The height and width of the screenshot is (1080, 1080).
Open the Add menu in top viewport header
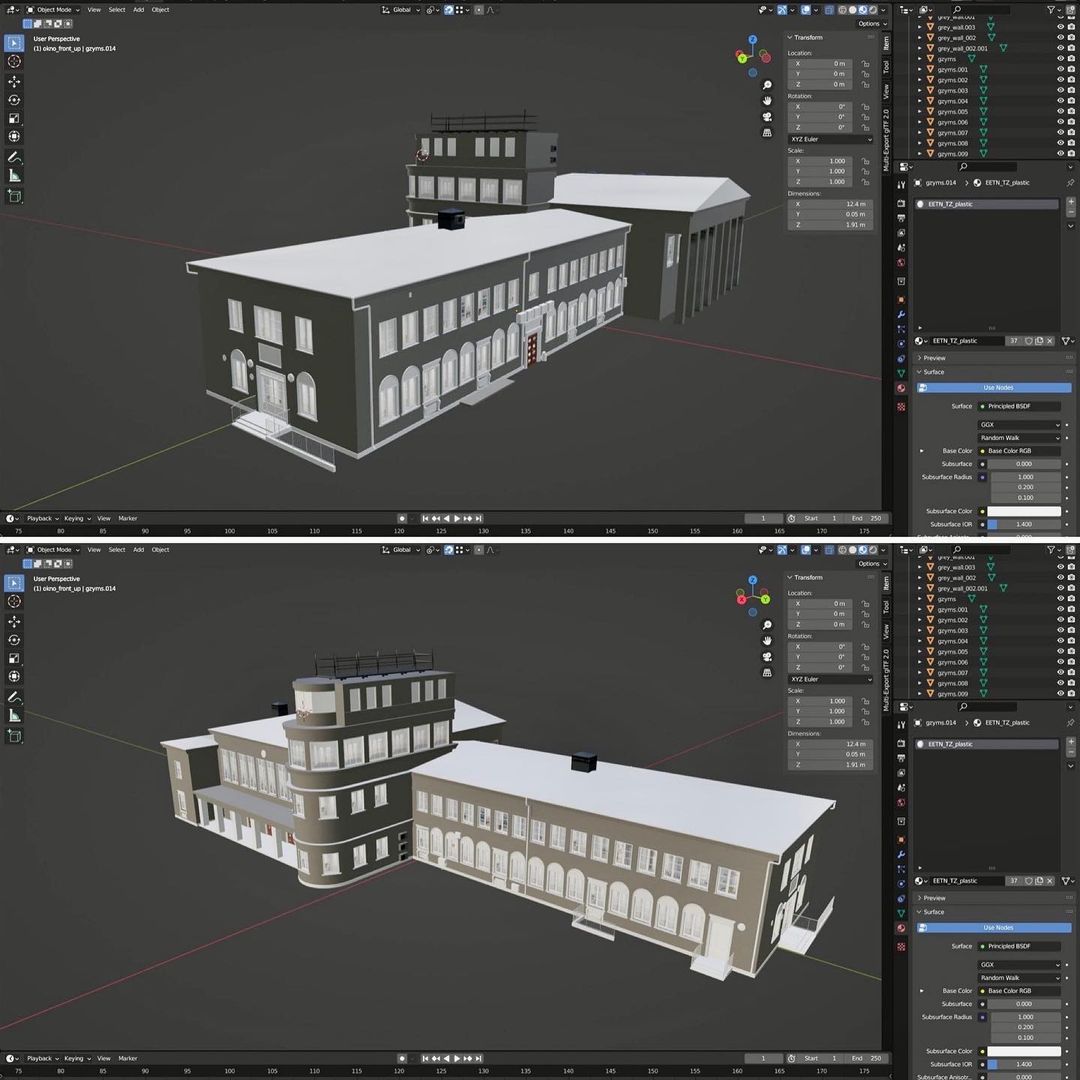[x=138, y=9]
